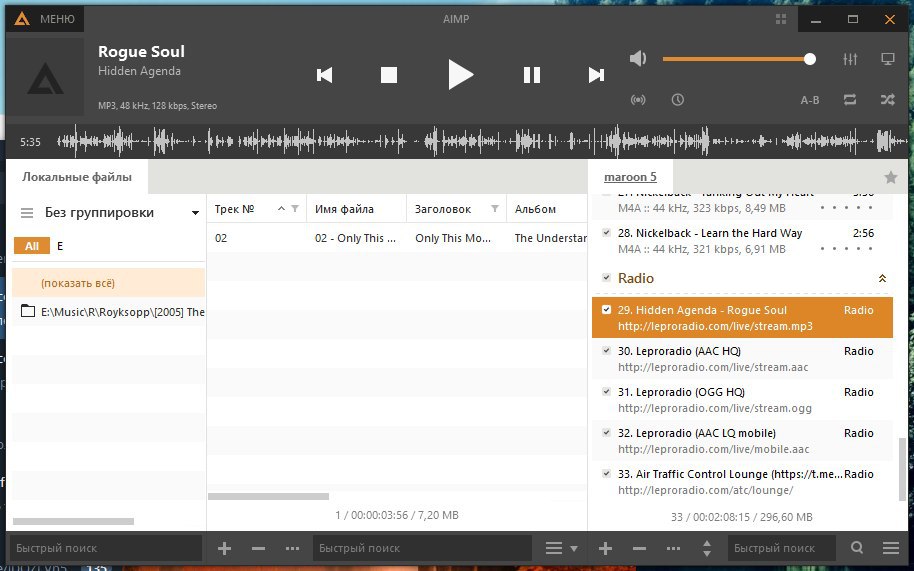
Task: Click the left Быстрый поиск field
Action: pos(106,548)
